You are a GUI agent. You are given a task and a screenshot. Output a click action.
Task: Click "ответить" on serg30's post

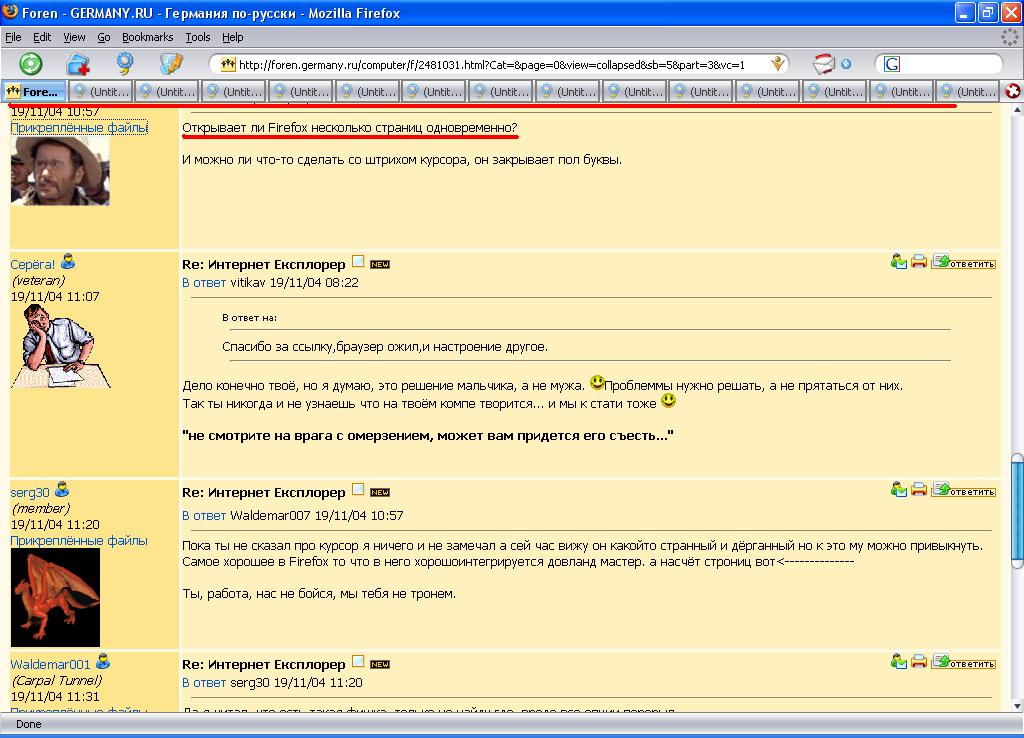point(964,489)
